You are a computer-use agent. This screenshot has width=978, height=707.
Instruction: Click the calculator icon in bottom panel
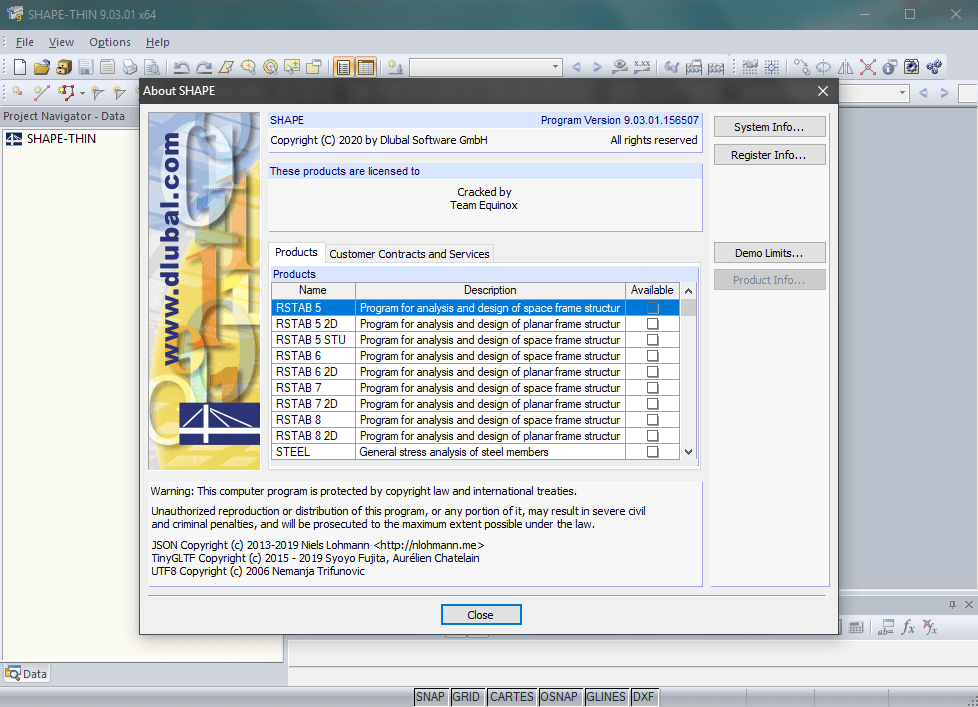click(x=856, y=627)
